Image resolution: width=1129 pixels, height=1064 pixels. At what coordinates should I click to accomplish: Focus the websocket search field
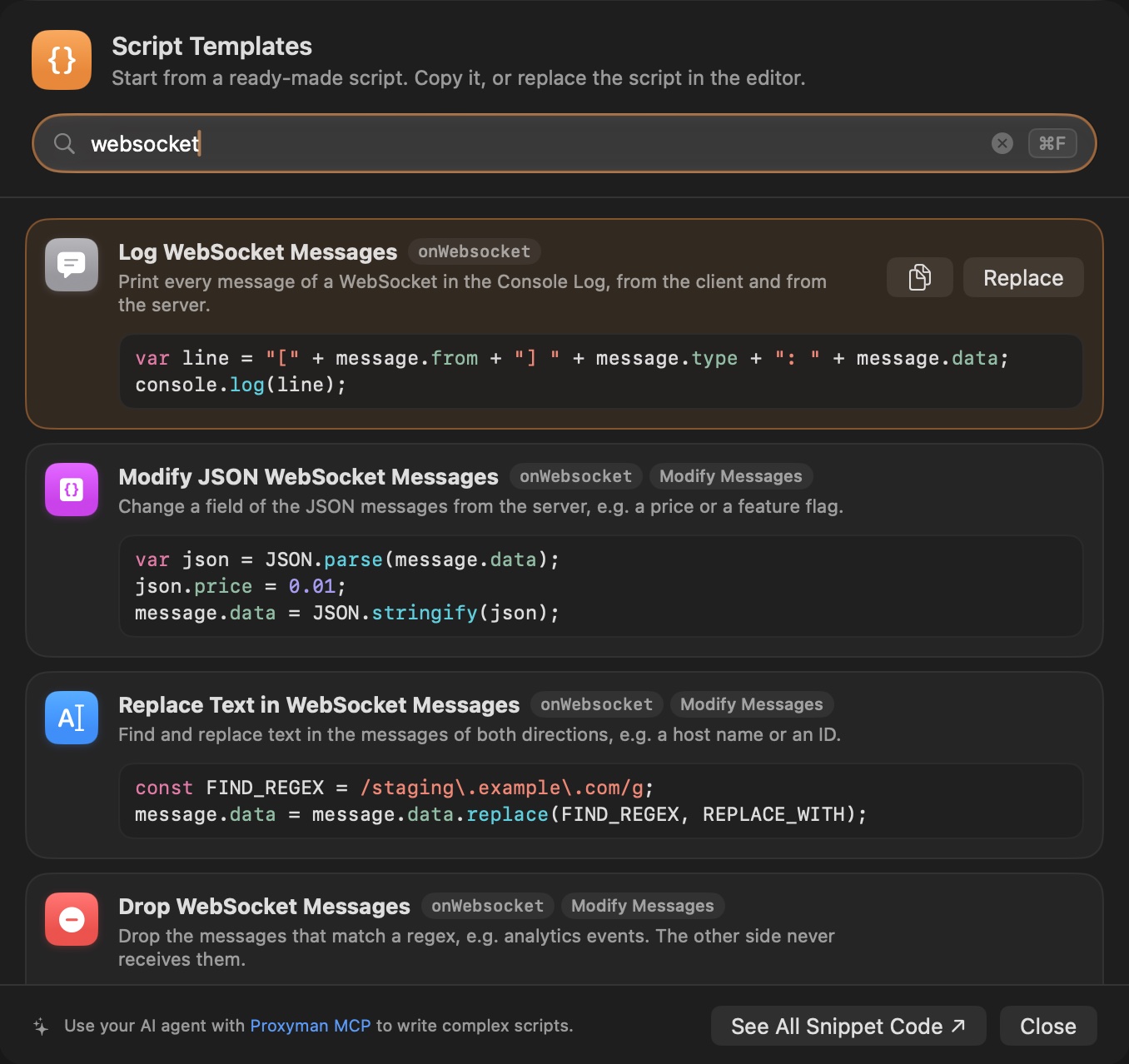(x=564, y=143)
